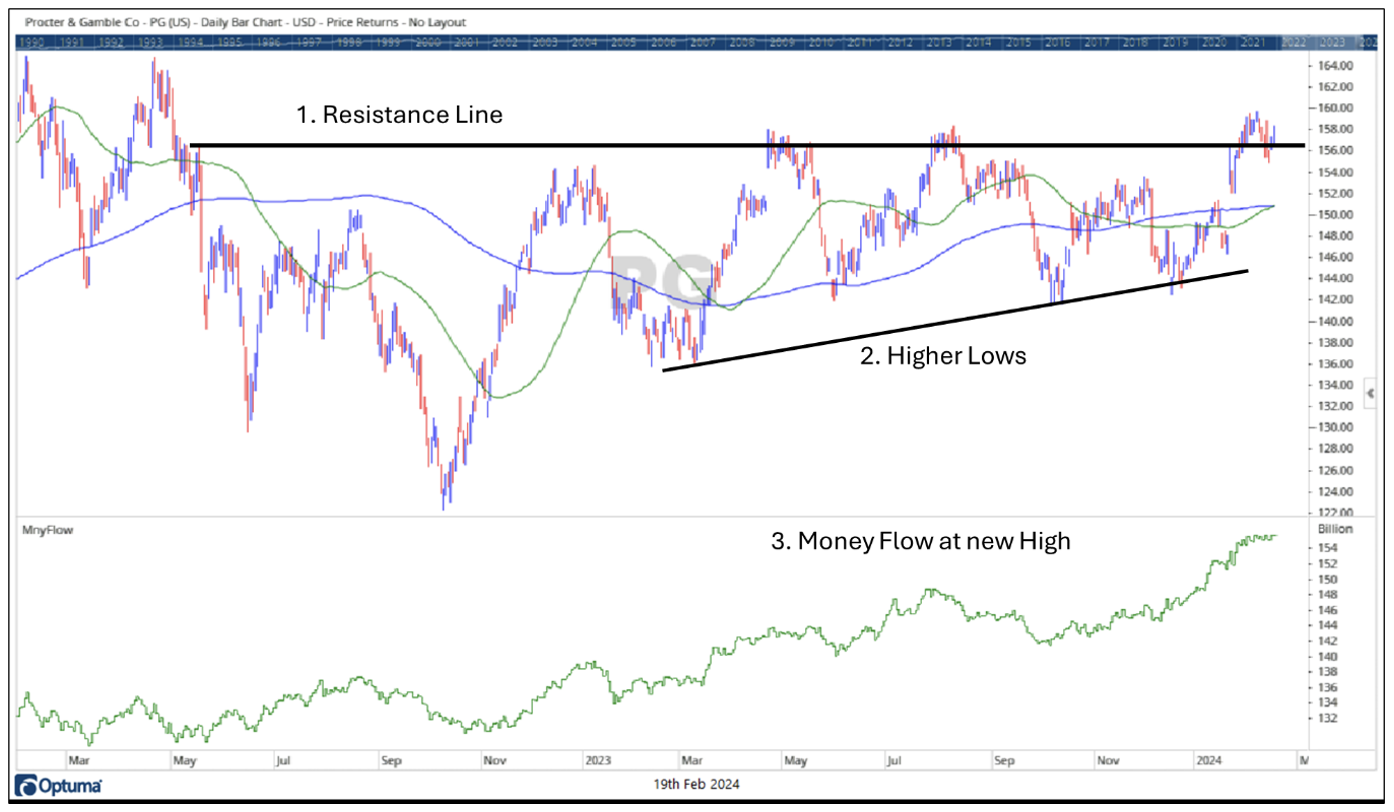Click the 144.00 price axis label
The height and width of the screenshot is (812, 1394).
[1335, 278]
